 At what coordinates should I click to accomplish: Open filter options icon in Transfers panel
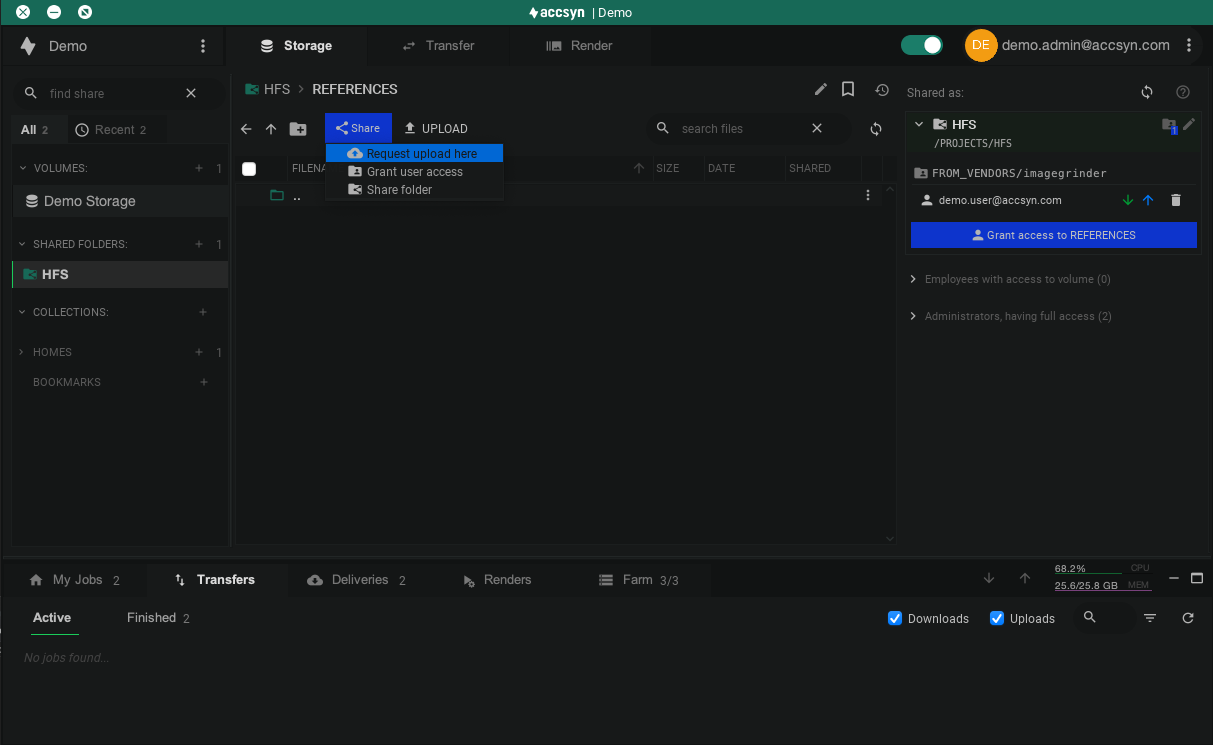[x=1150, y=618]
